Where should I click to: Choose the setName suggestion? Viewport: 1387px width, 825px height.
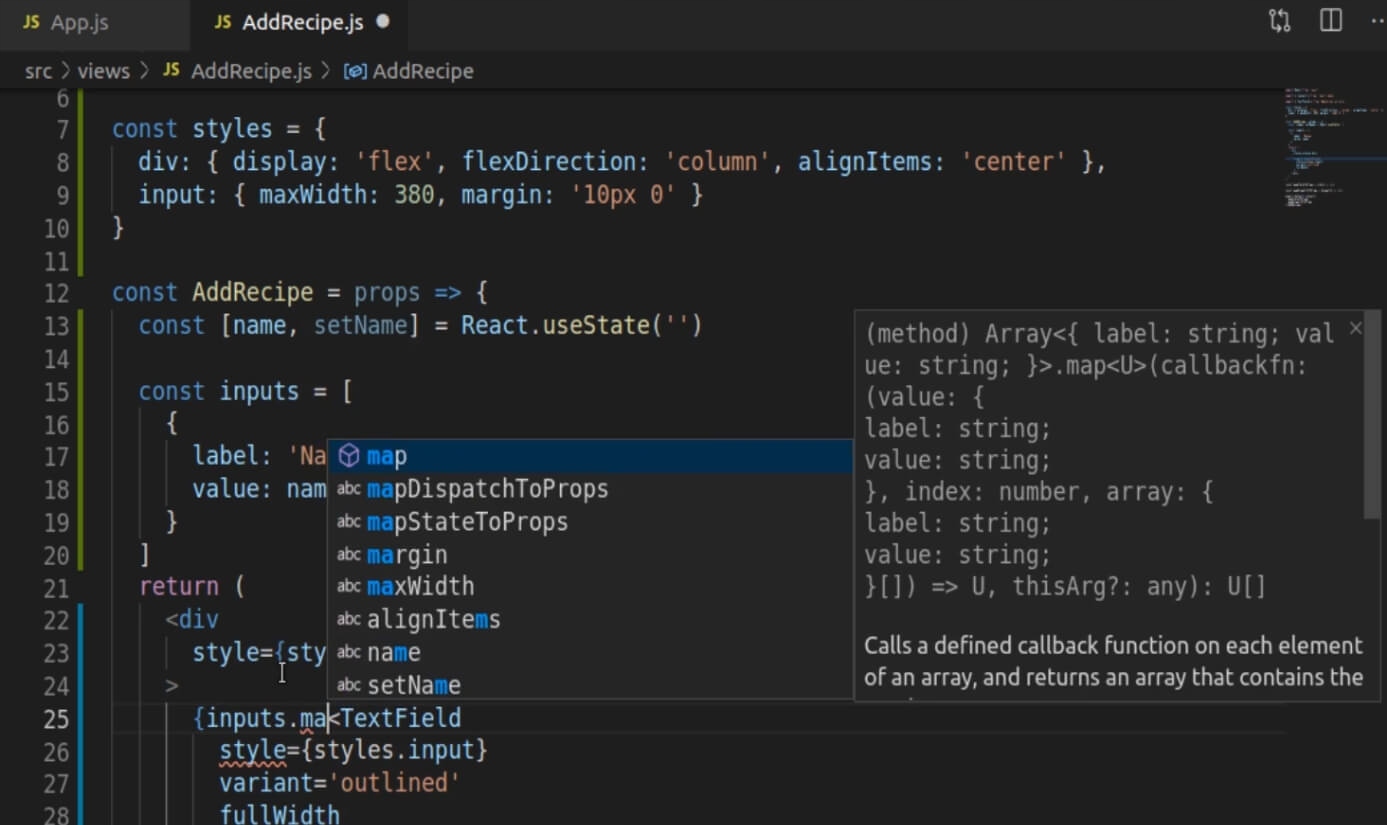click(413, 686)
